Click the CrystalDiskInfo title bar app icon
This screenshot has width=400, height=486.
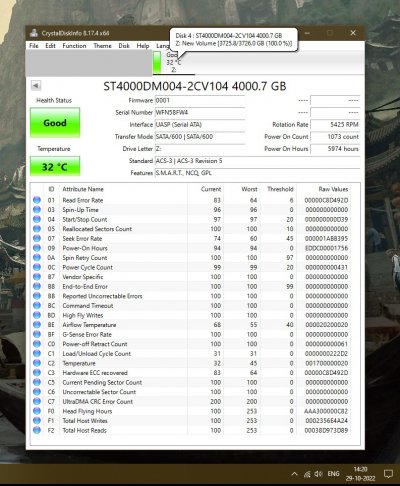(x=34, y=33)
